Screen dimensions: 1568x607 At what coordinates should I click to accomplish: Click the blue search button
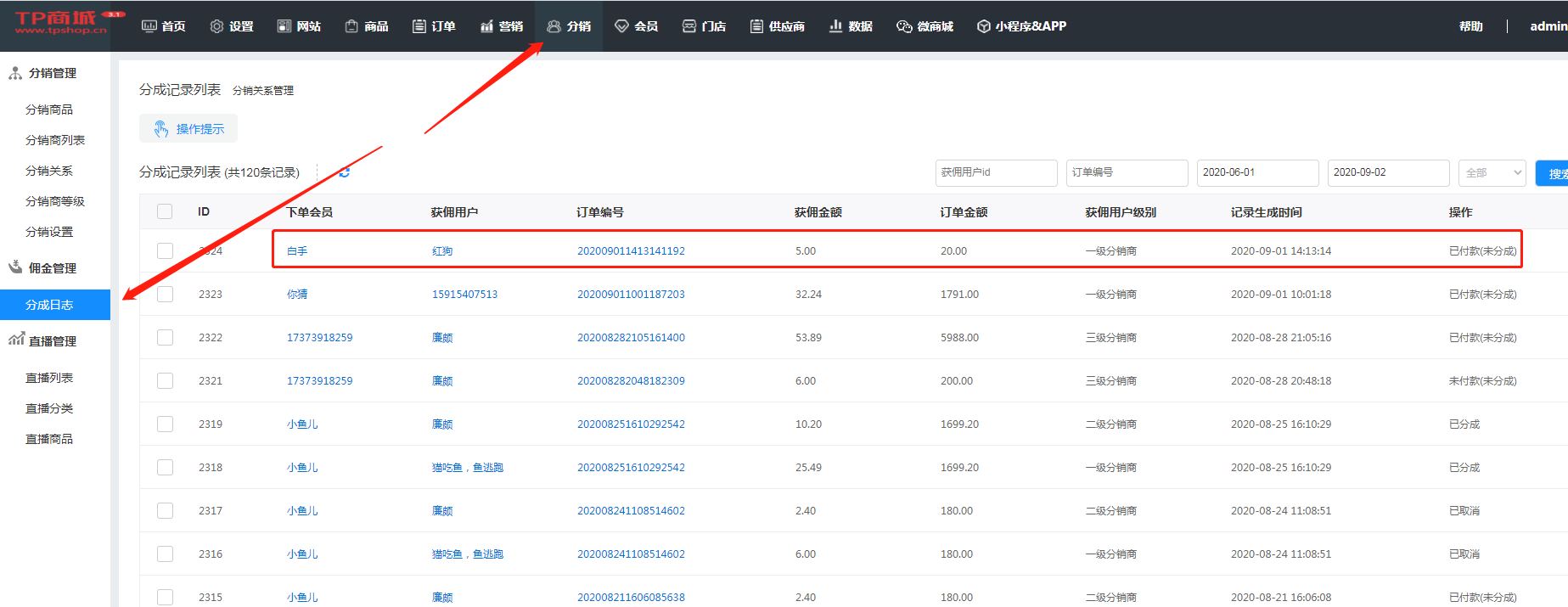point(1552,173)
